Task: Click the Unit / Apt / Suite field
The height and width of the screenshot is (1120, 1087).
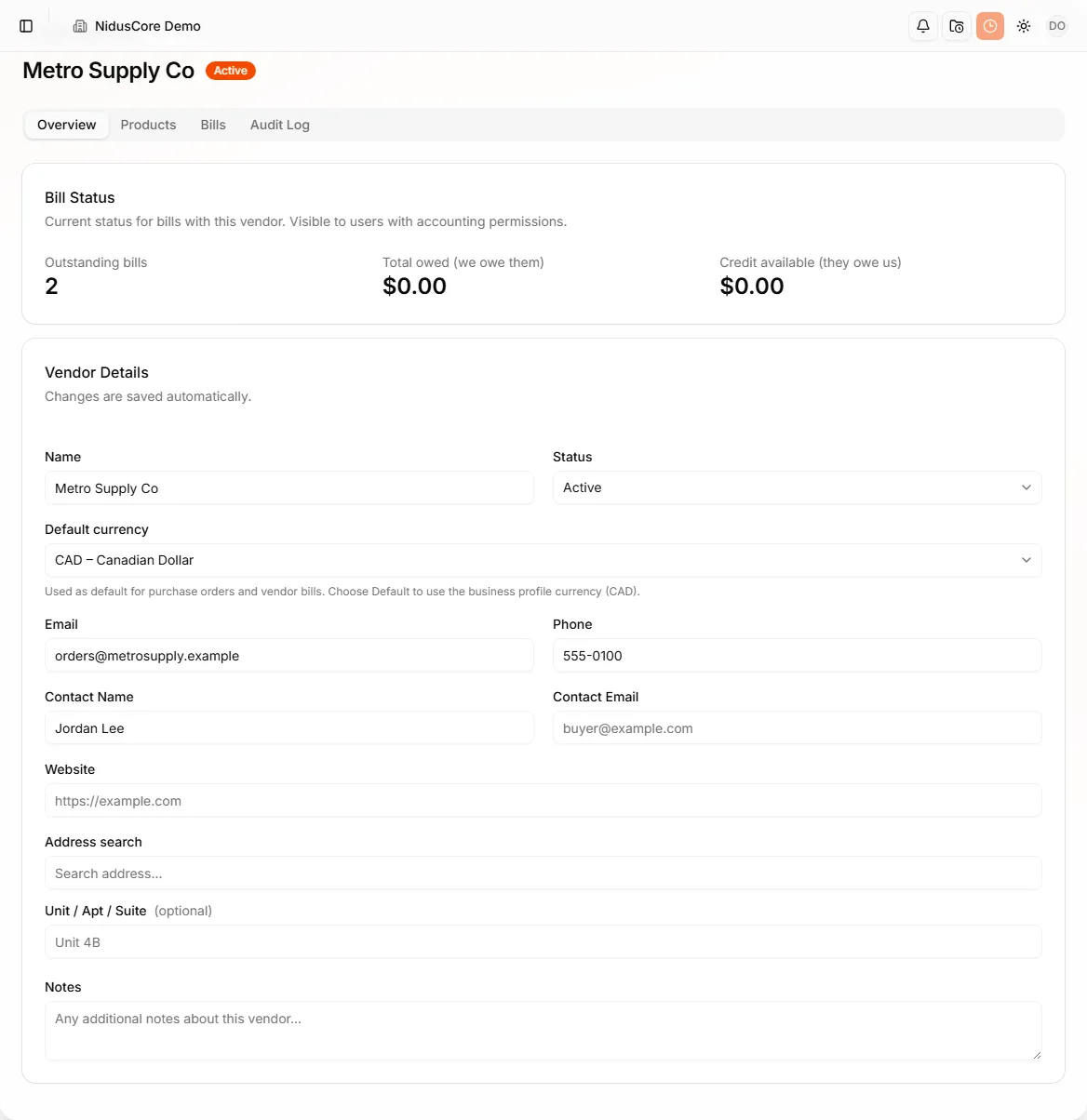Action: pyautogui.click(x=543, y=941)
